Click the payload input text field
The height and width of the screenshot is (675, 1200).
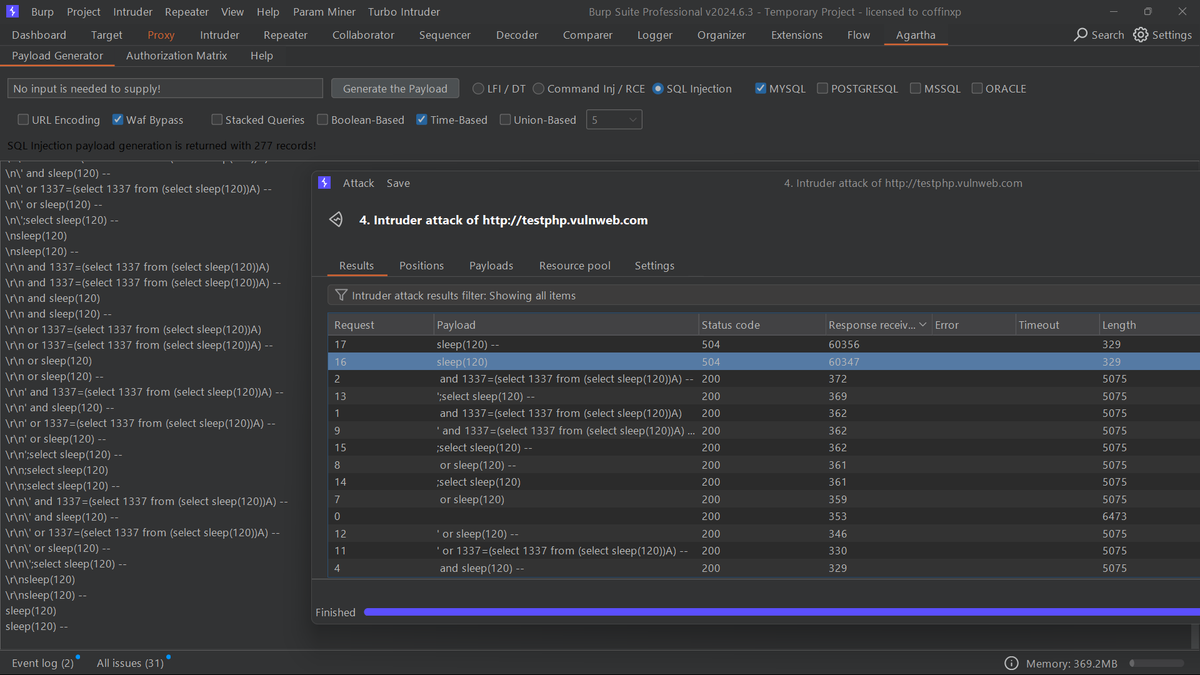coord(165,89)
